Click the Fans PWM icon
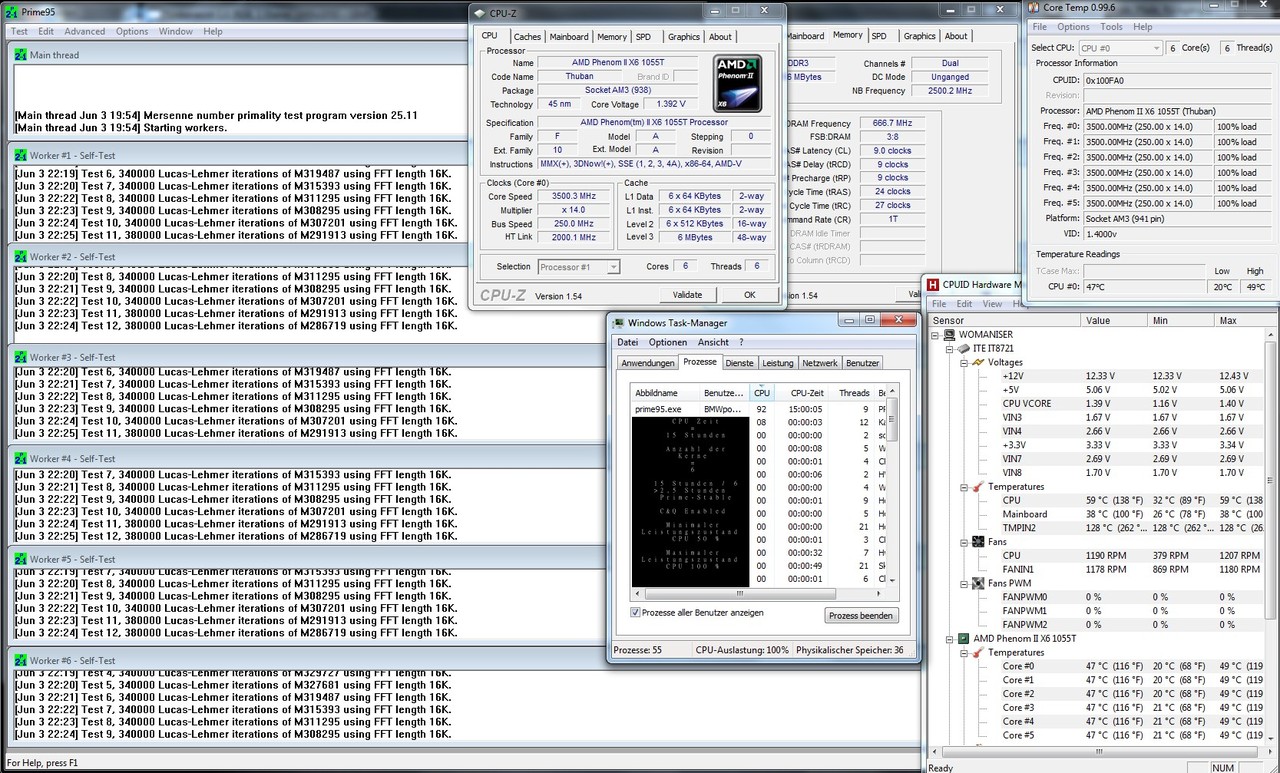 tap(978, 583)
